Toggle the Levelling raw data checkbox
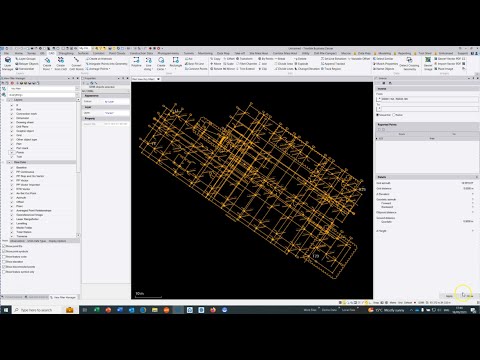 click(12, 223)
